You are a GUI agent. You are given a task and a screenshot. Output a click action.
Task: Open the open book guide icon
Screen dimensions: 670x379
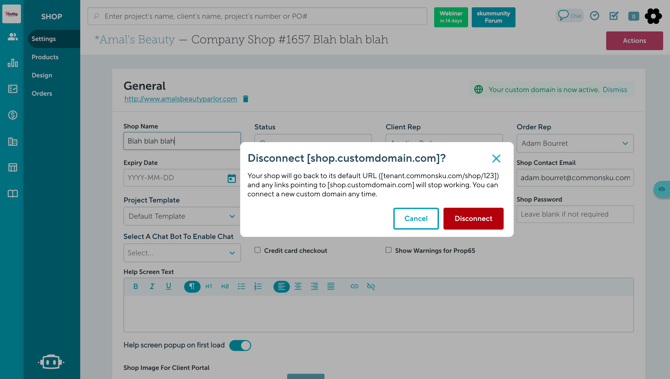[x=12, y=194]
